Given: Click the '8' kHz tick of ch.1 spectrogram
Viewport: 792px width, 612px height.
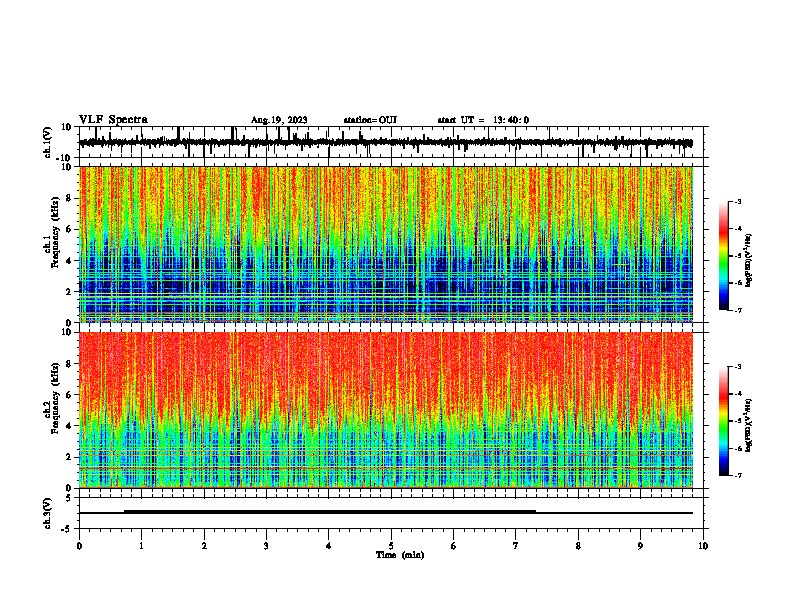Looking at the screenshot, I should tap(70, 198).
